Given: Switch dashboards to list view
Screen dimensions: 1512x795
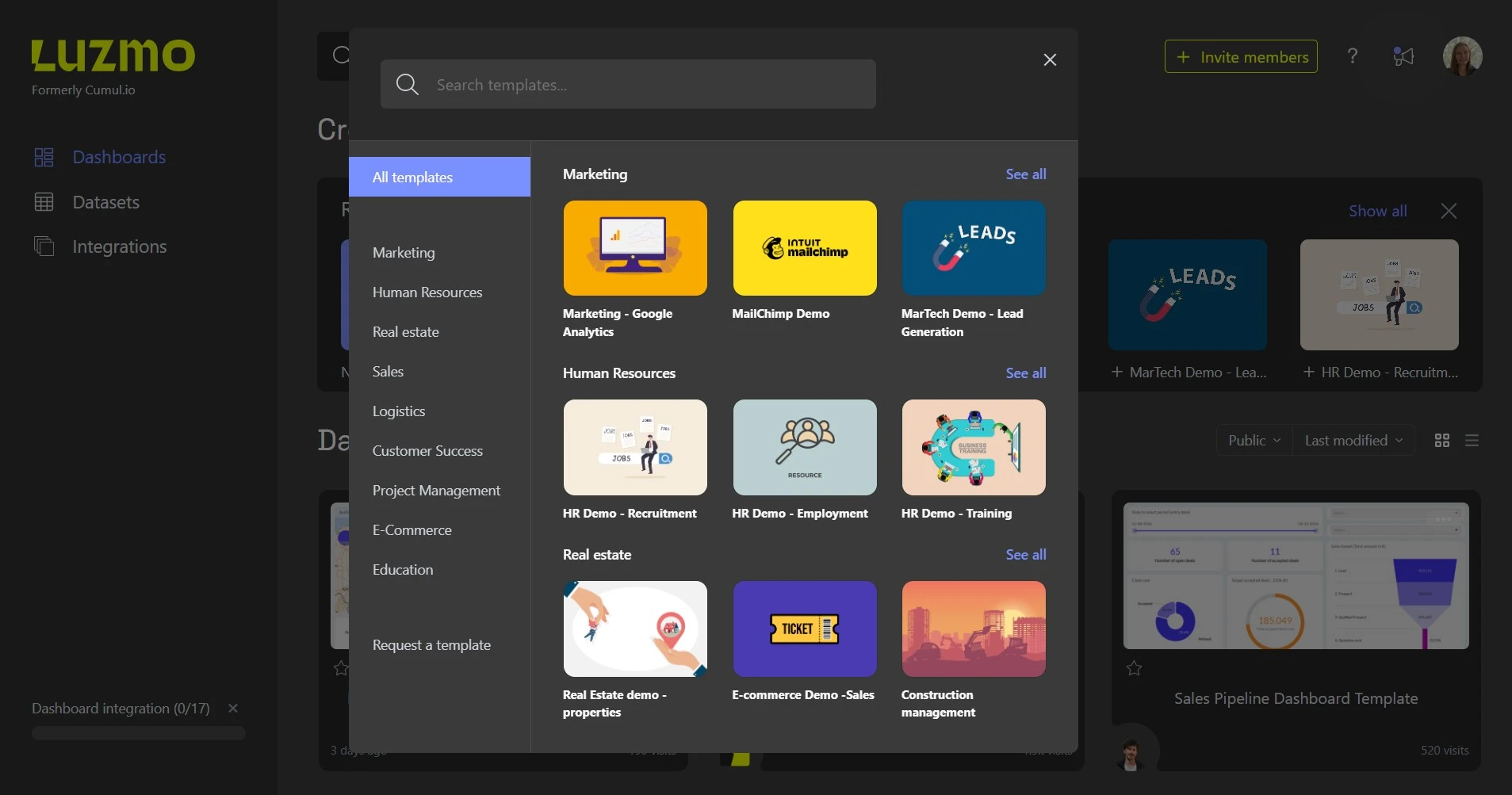Looking at the screenshot, I should (x=1472, y=440).
